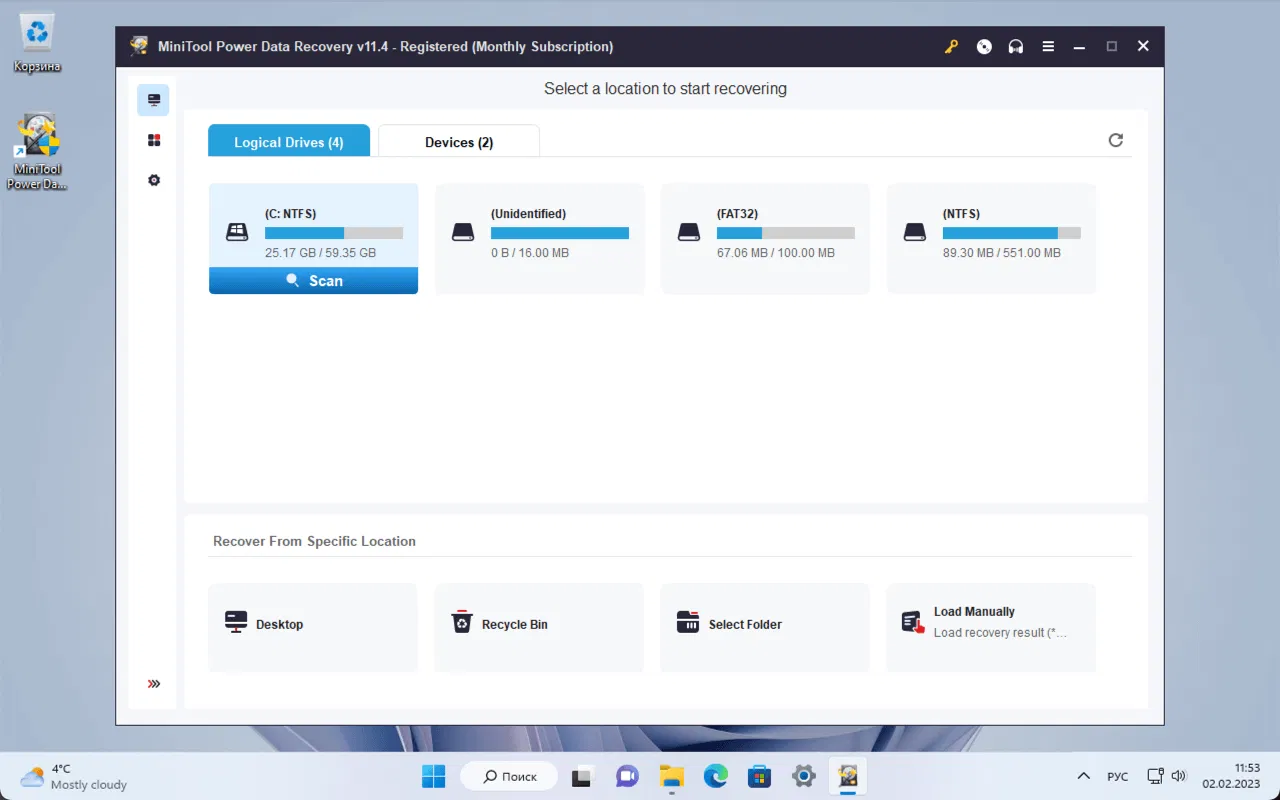Click the FAT32 drive usage bar
The width and height of the screenshot is (1280, 800).
pos(786,233)
